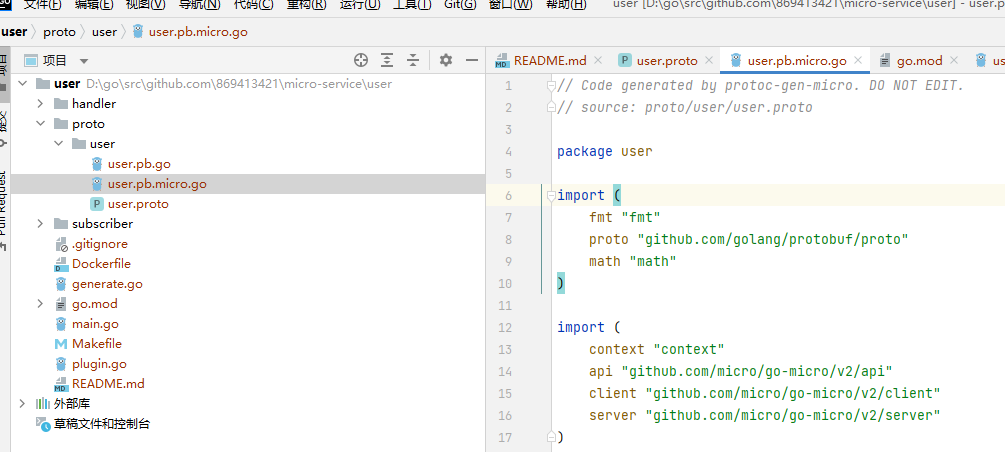Select Makefile in project tree
Screen dimensions: 1005x452
[x=97, y=344]
